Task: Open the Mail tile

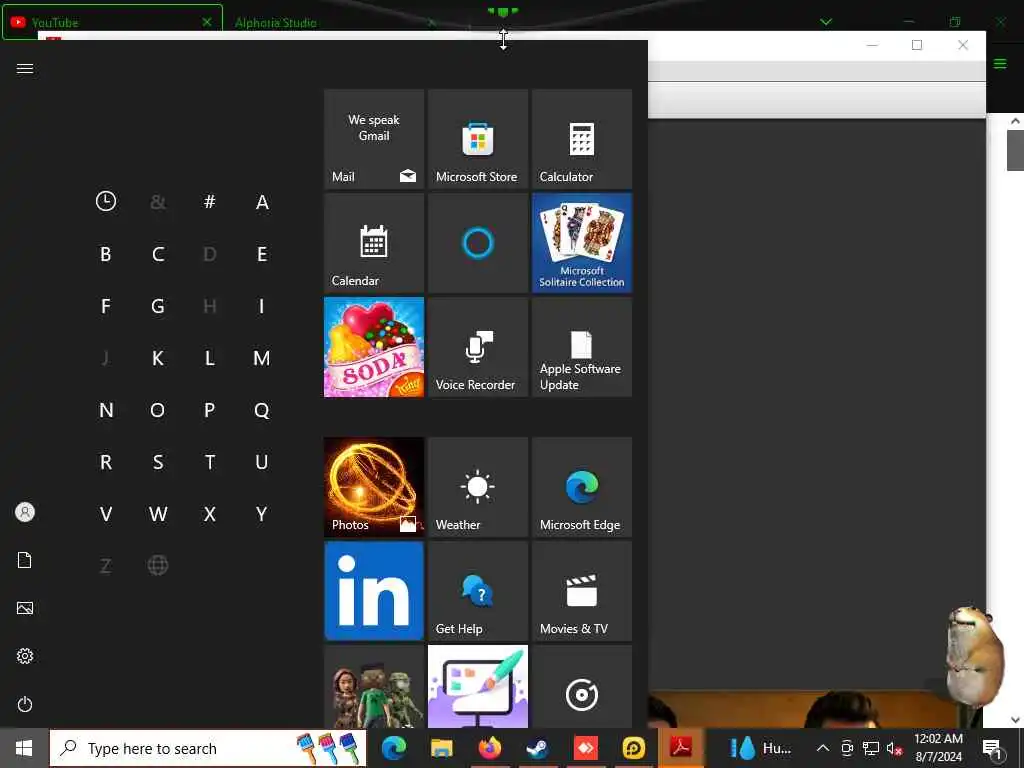Action: pyautogui.click(x=374, y=139)
